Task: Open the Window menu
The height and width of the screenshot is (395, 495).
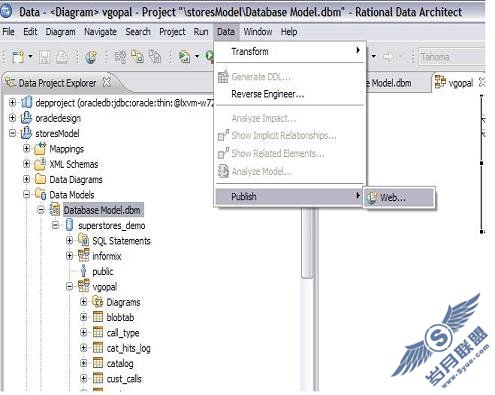Action: click(257, 32)
